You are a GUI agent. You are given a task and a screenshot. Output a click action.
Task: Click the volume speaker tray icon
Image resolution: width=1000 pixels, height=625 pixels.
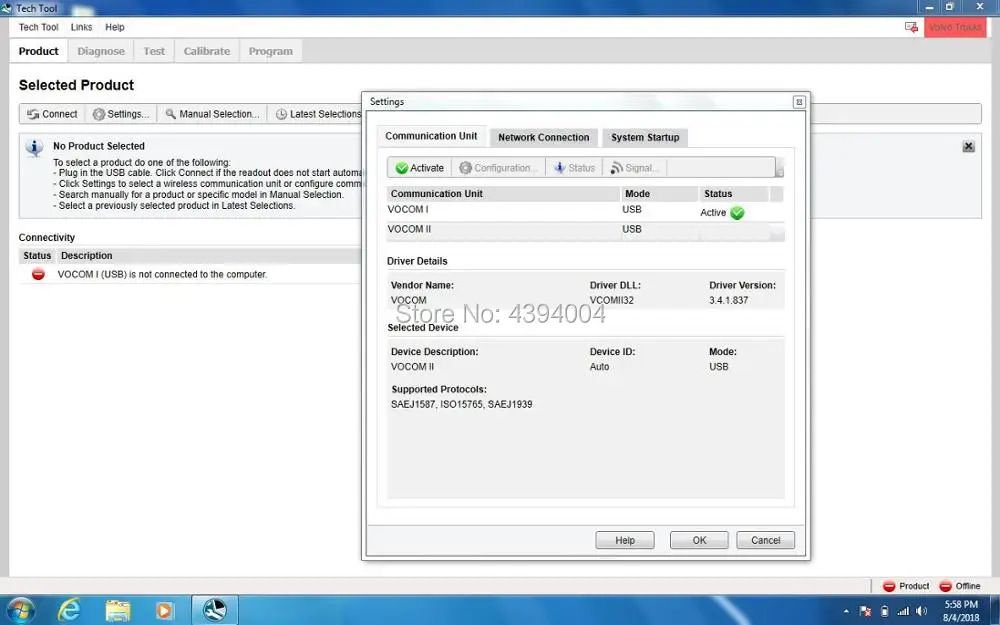tap(921, 611)
